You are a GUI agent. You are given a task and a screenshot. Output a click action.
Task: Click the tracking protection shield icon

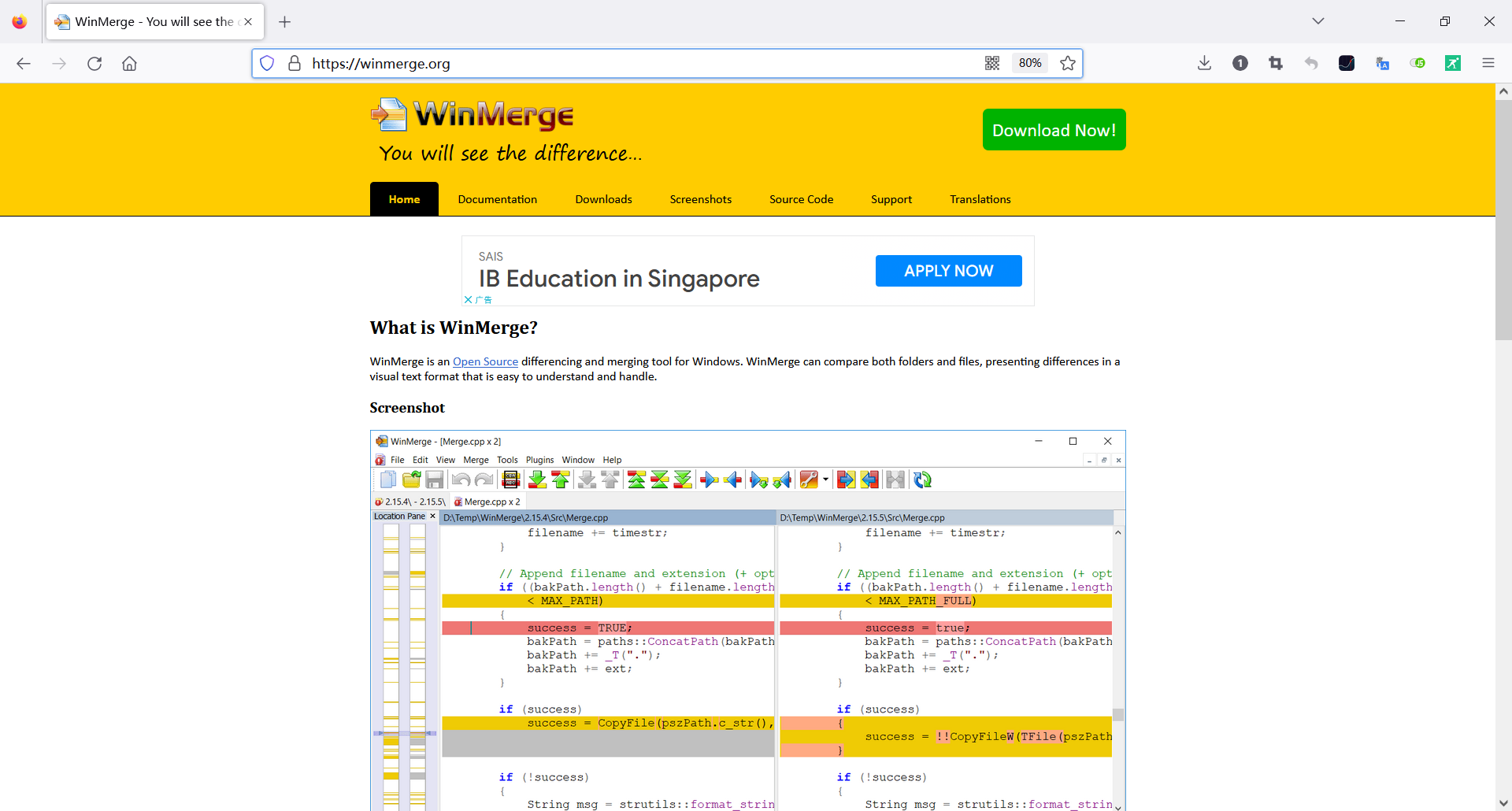click(267, 63)
